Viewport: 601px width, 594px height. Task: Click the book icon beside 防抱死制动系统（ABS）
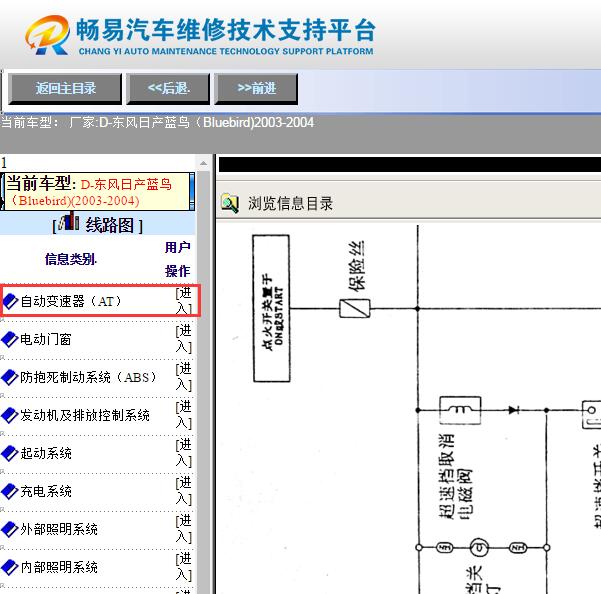[10, 377]
